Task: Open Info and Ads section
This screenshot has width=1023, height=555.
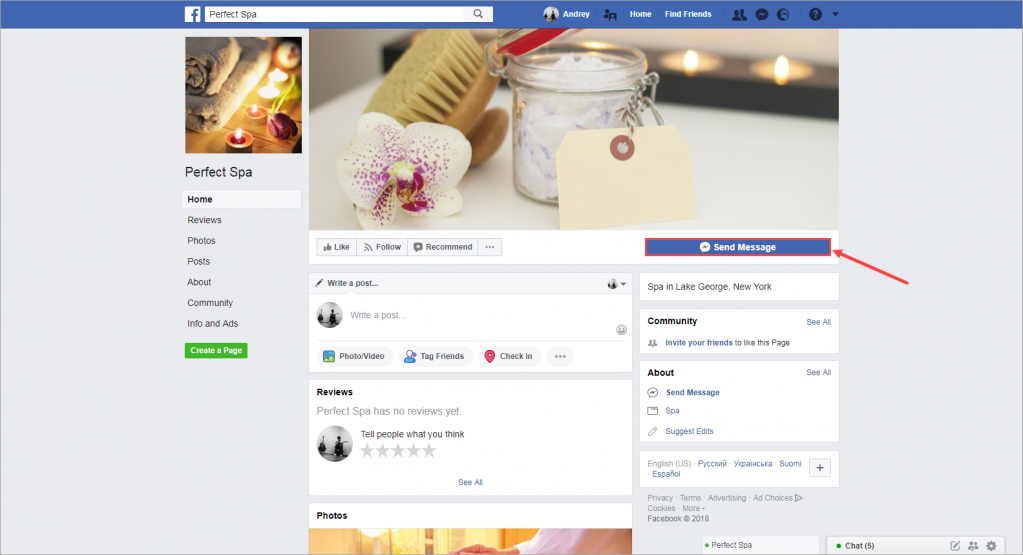Action: point(213,323)
